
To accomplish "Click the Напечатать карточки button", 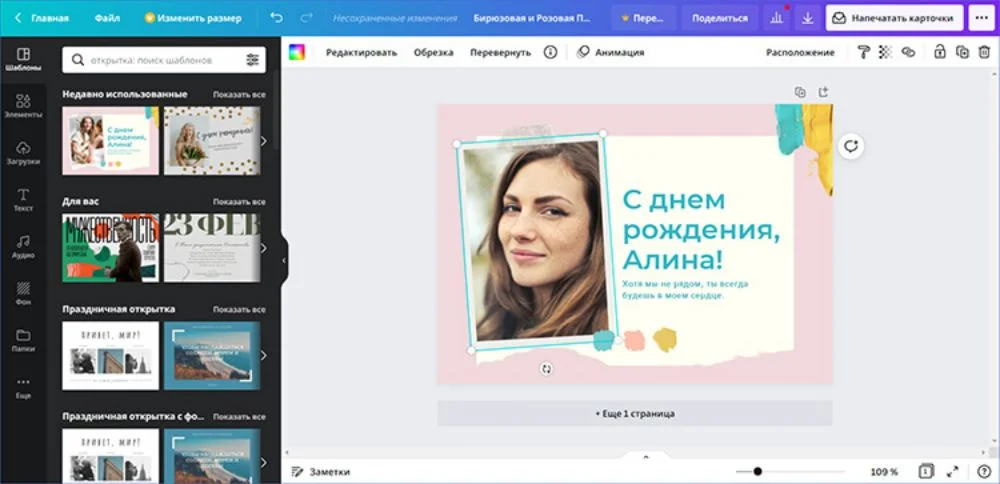I will 894,18.
